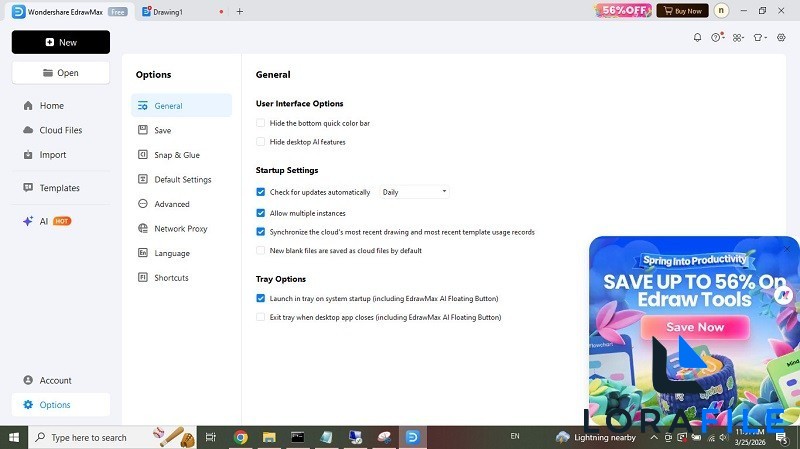Click the General settings icon
Viewport: 800px width, 449px height.
(x=143, y=106)
